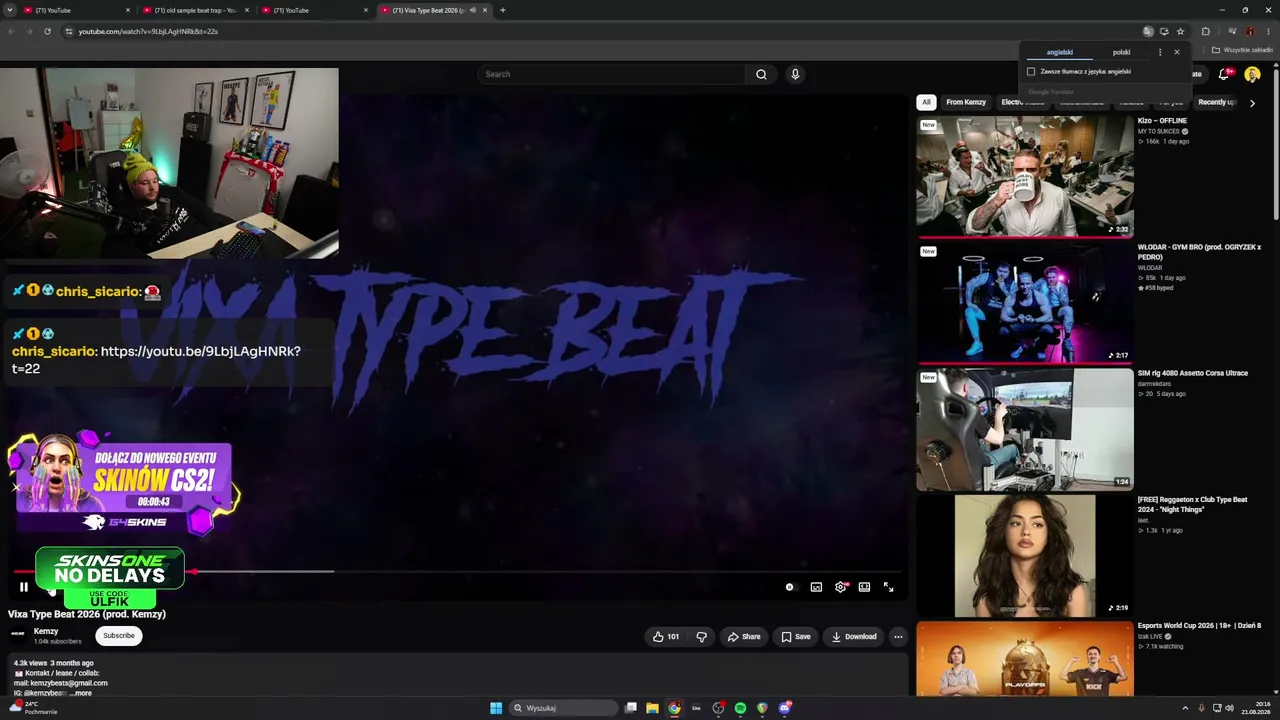Open more actions three-dot menu under video
Screen dimensions: 1280x720
[x=898, y=637]
